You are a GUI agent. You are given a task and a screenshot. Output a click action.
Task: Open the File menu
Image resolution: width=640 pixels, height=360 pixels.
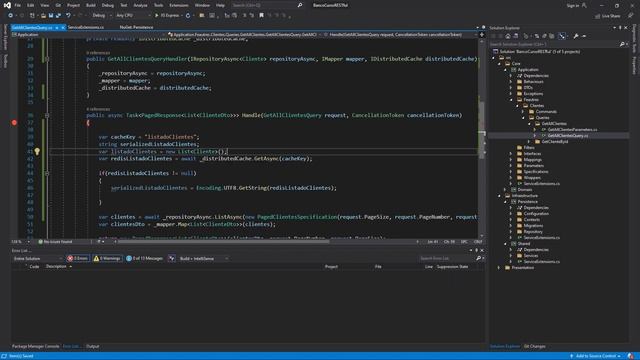pyautogui.click(x=18, y=5)
